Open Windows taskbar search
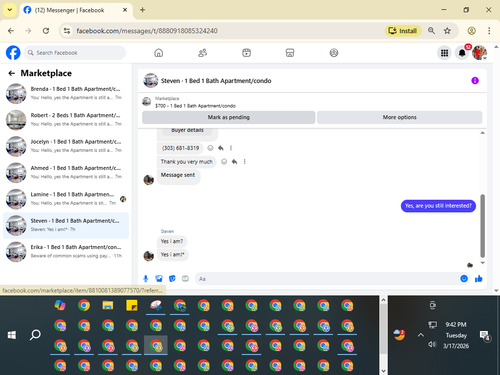The width and height of the screenshot is (500, 375). (35, 335)
